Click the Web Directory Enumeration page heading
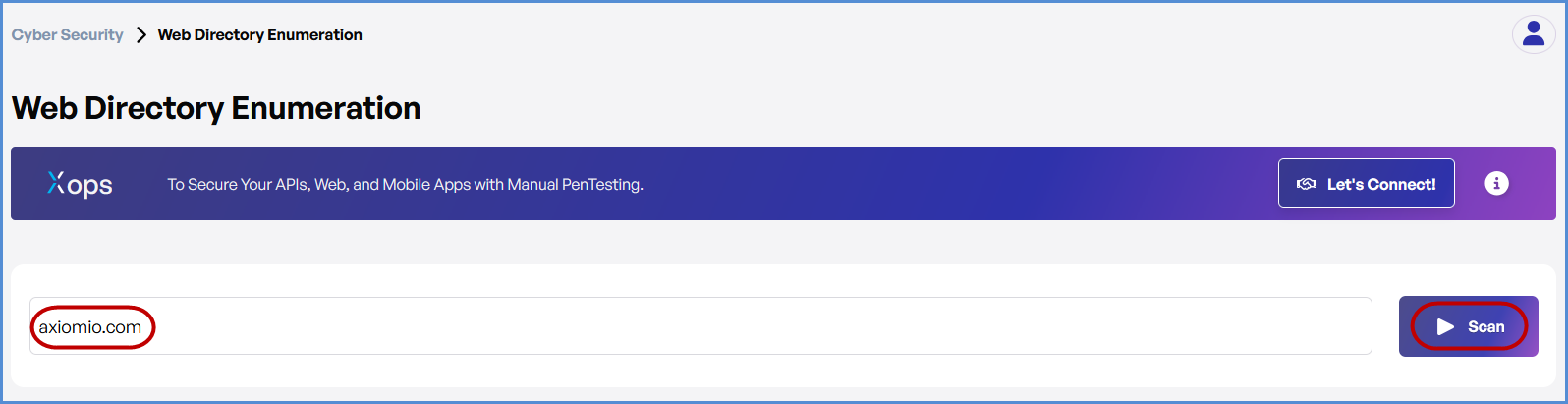Screen dimensions: 1568x404 tap(216, 108)
